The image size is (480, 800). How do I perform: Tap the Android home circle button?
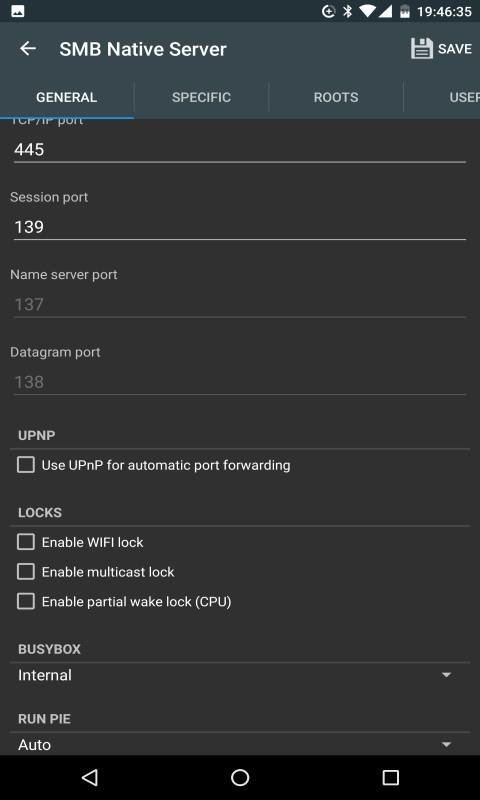[x=240, y=777]
